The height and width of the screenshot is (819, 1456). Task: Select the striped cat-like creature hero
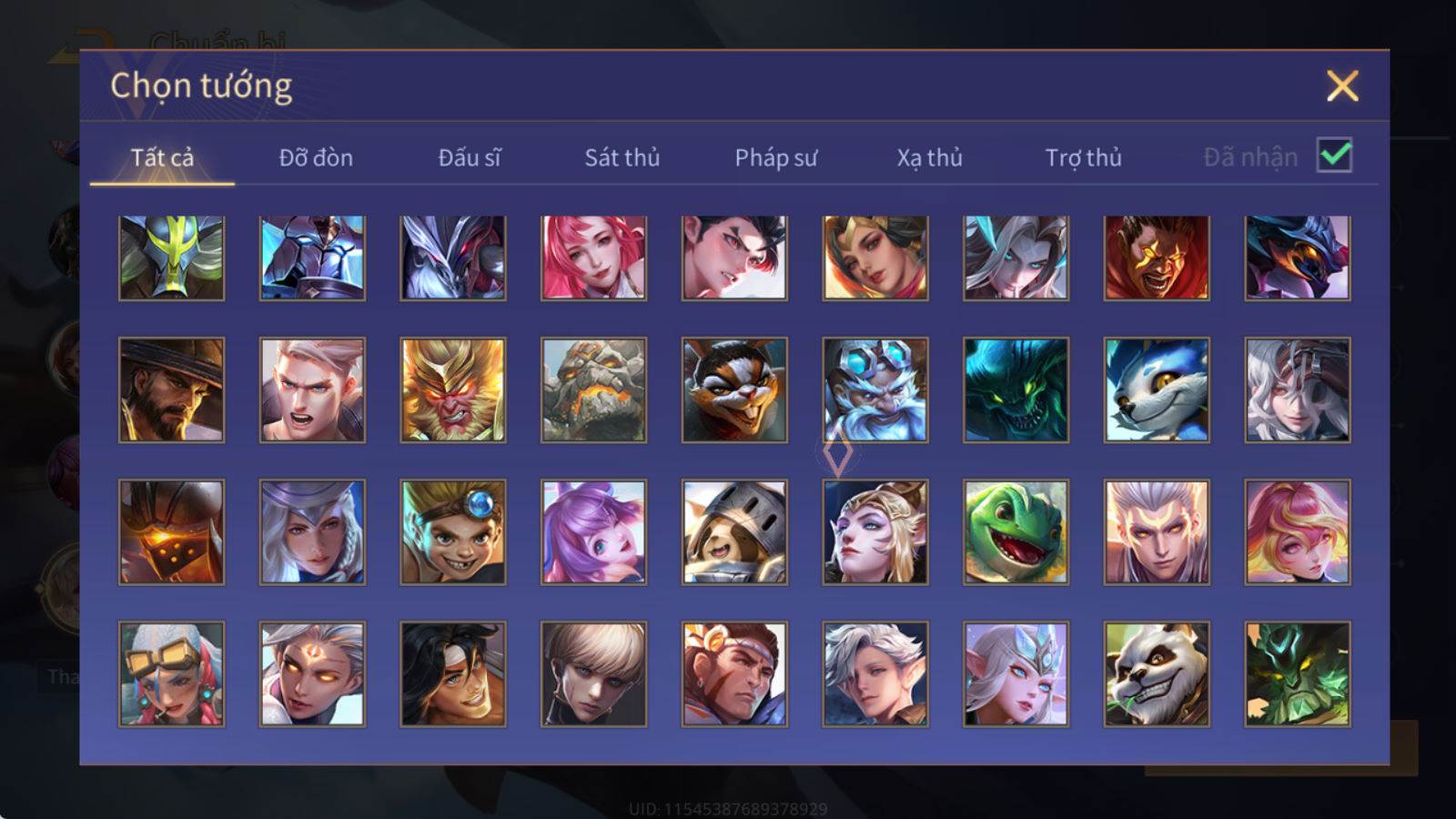[x=734, y=390]
